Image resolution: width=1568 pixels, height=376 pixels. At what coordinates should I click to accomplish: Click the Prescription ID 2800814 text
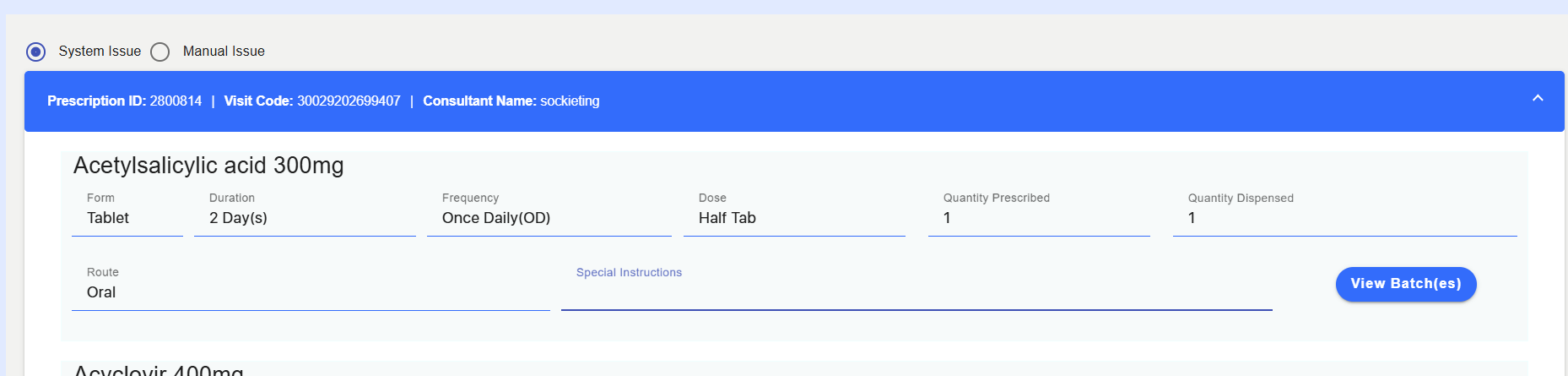click(x=125, y=101)
